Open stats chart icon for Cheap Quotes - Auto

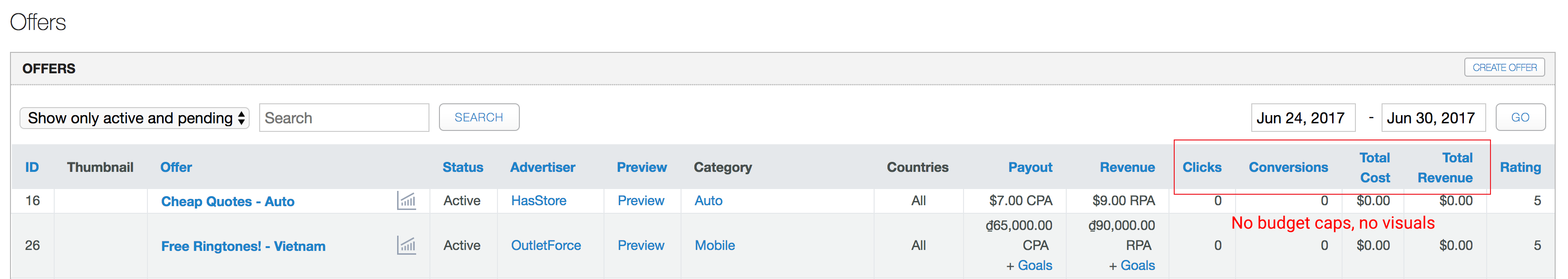tap(406, 200)
